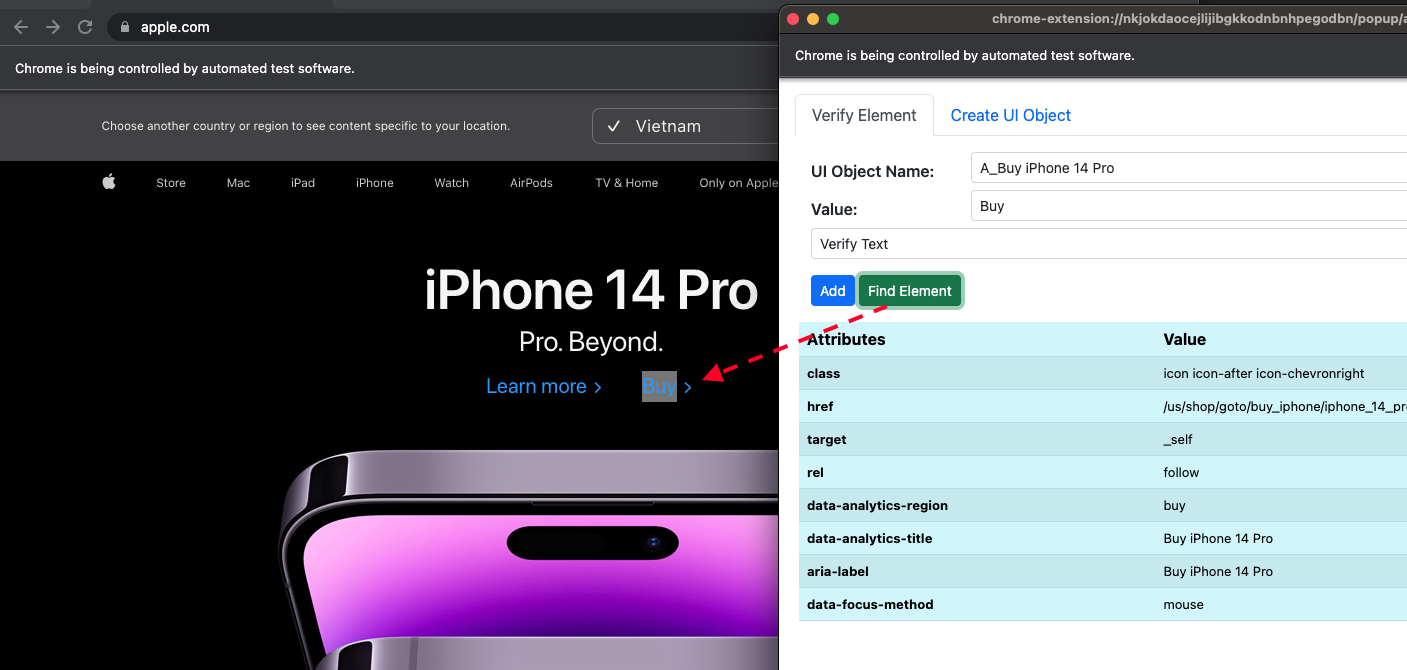The width and height of the screenshot is (1407, 670).
Task: Open the iPhone navigation item
Action: 375,183
